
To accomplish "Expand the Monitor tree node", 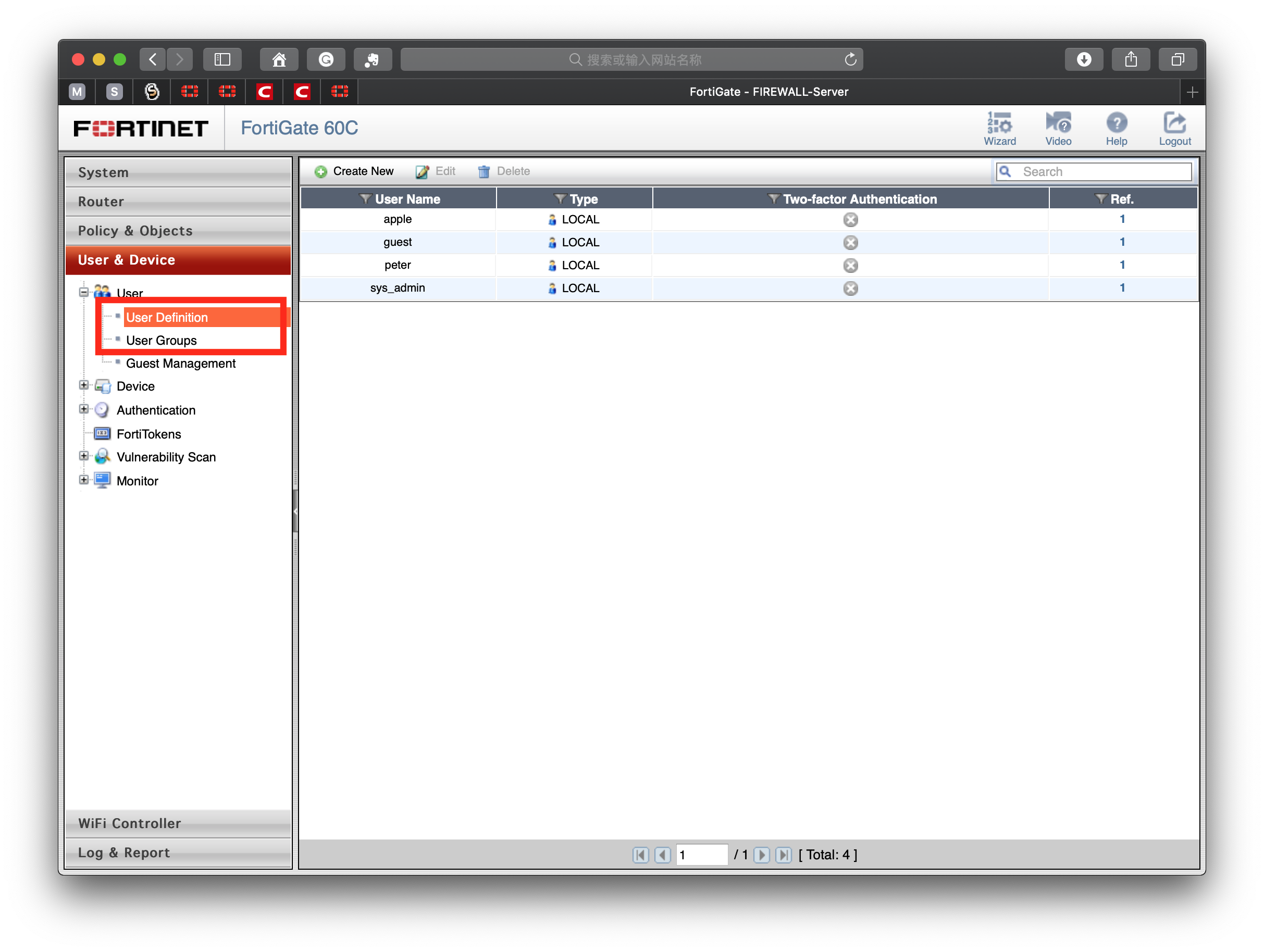I will point(83,480).
